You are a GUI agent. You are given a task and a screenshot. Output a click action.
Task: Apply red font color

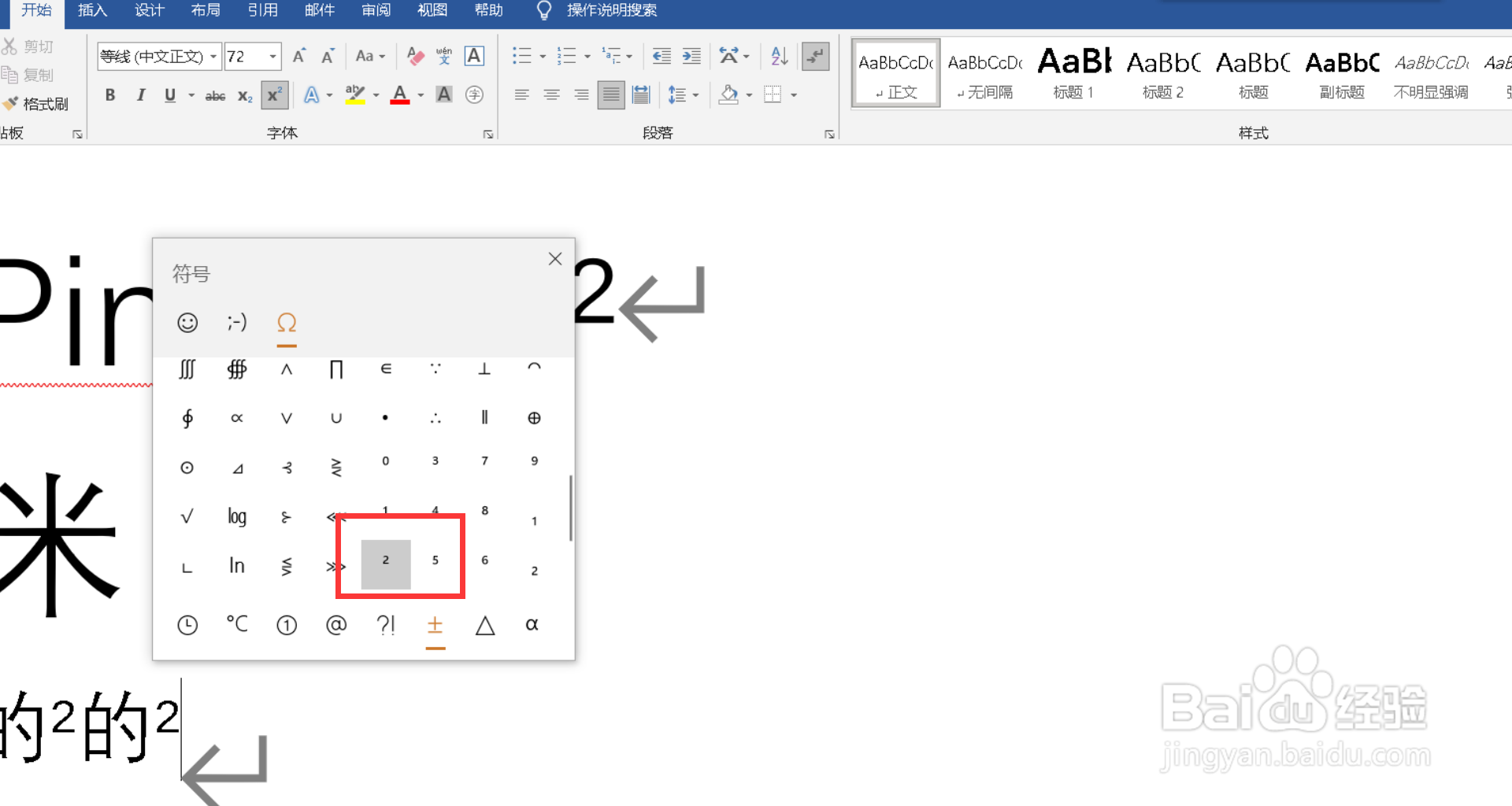point(400,95)
